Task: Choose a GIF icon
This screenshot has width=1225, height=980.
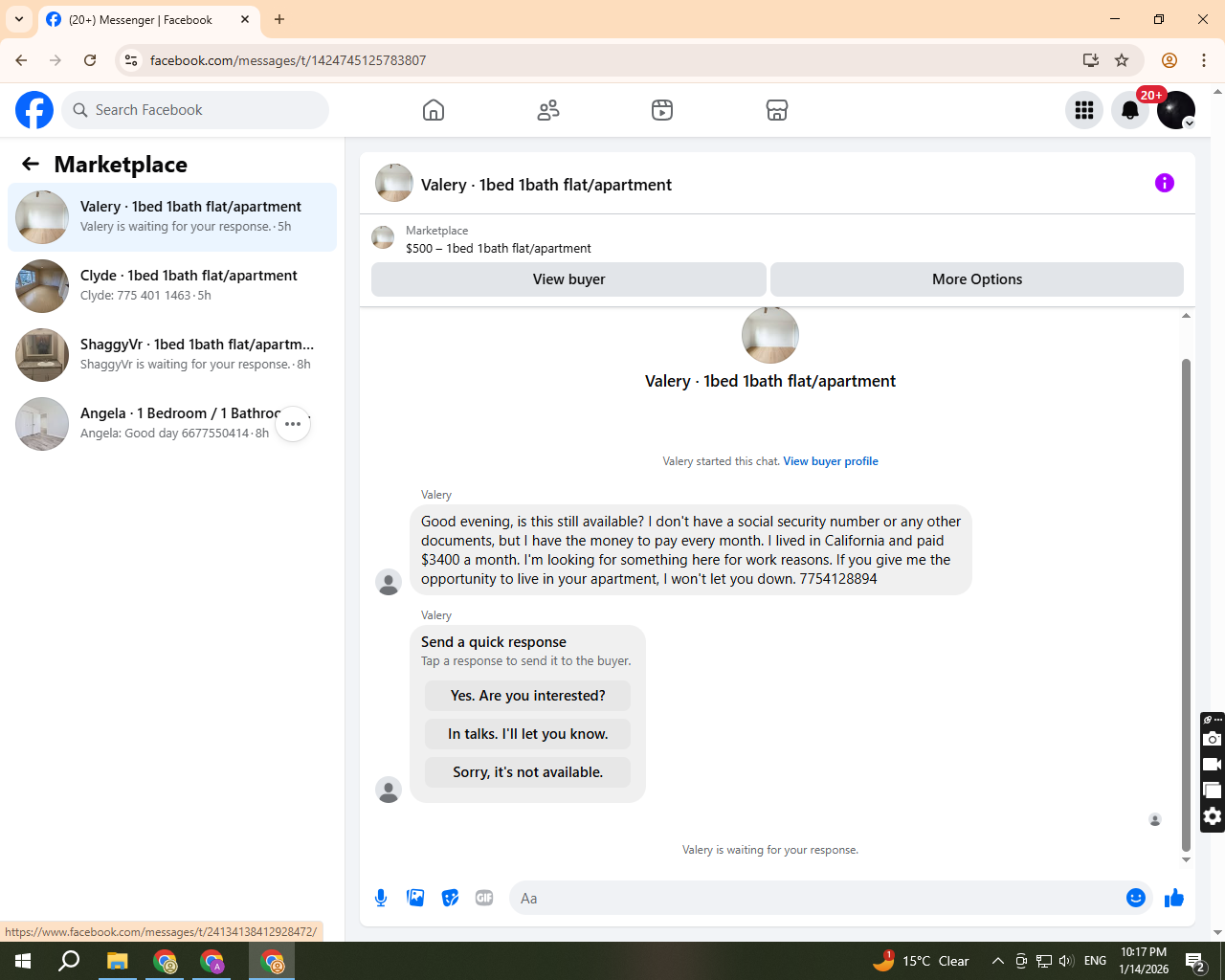Action: click(484, 898)
